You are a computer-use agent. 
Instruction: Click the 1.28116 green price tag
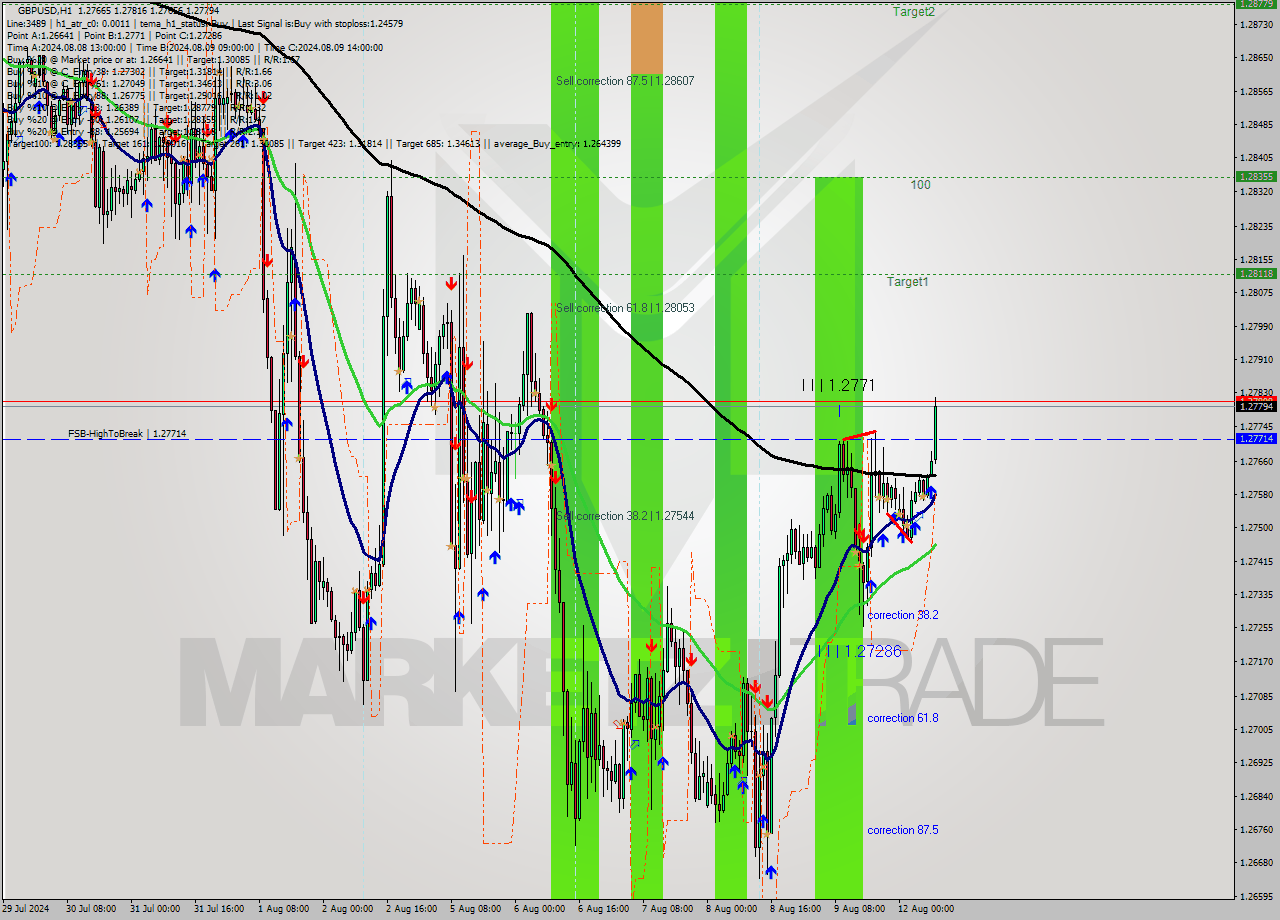click(x=1255, y=273)
